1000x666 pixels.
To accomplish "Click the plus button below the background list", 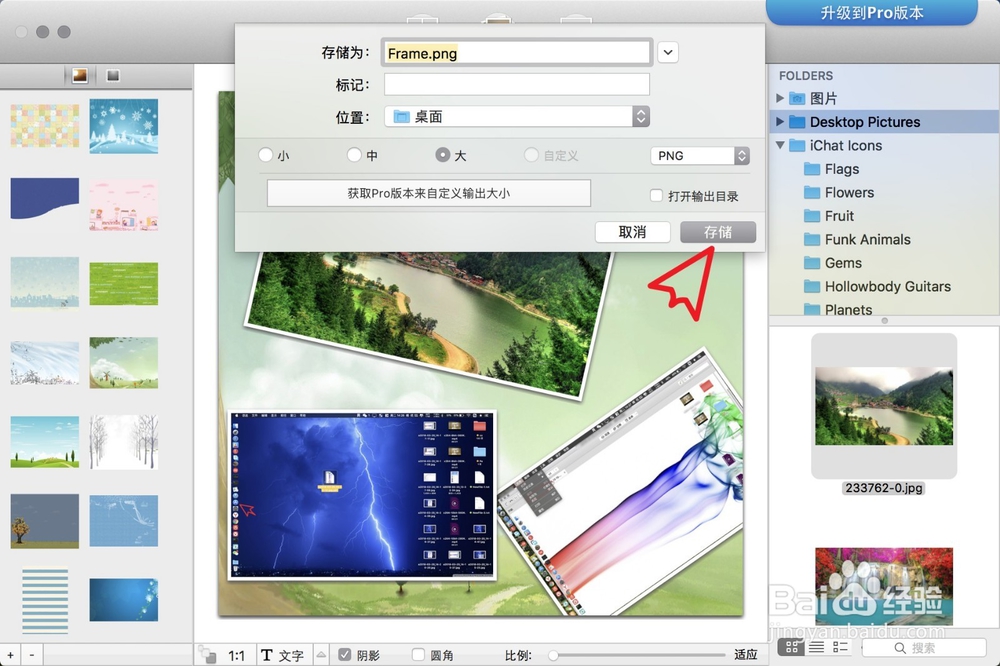I will [10, 655].
